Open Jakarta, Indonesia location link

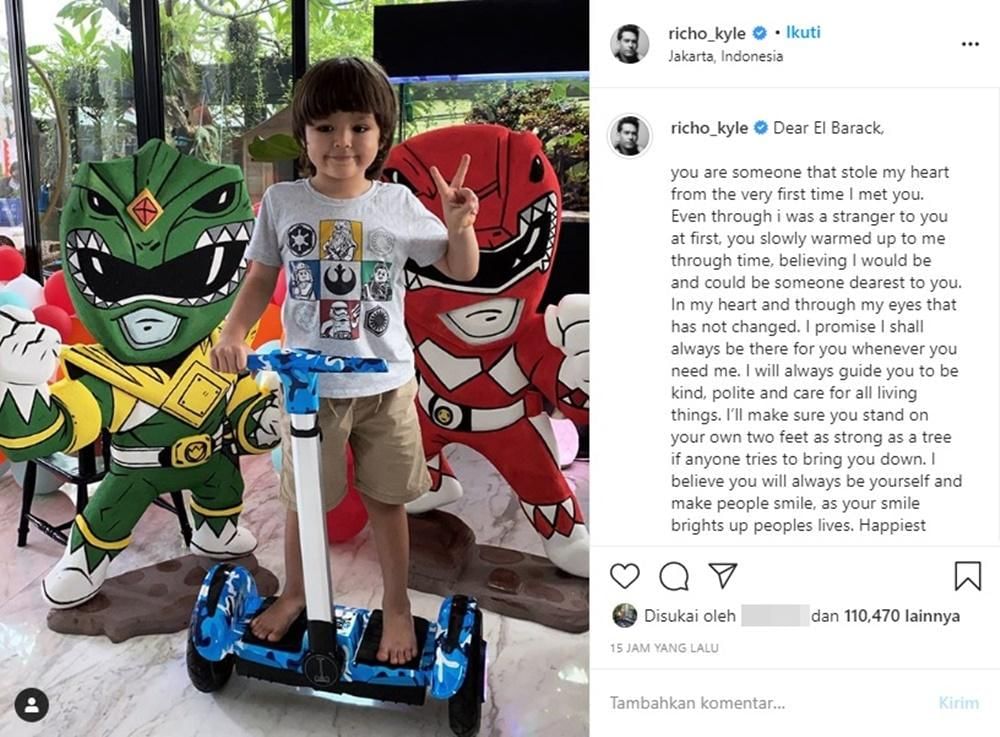coord(725,56)
